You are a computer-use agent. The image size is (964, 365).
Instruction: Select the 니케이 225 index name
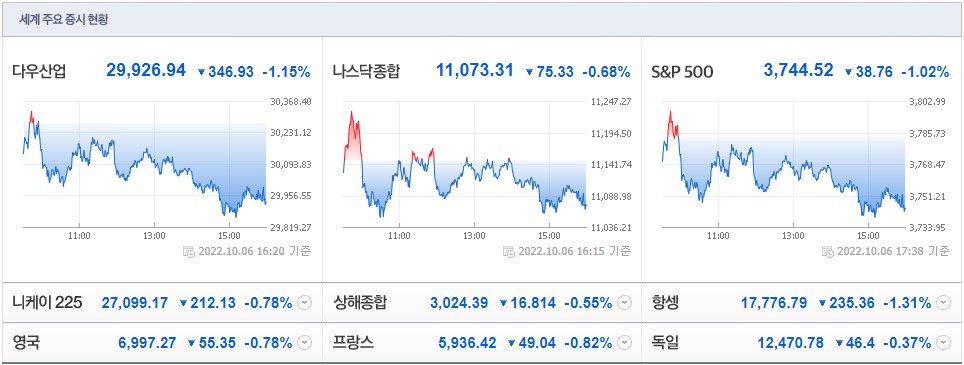[47, 303]
